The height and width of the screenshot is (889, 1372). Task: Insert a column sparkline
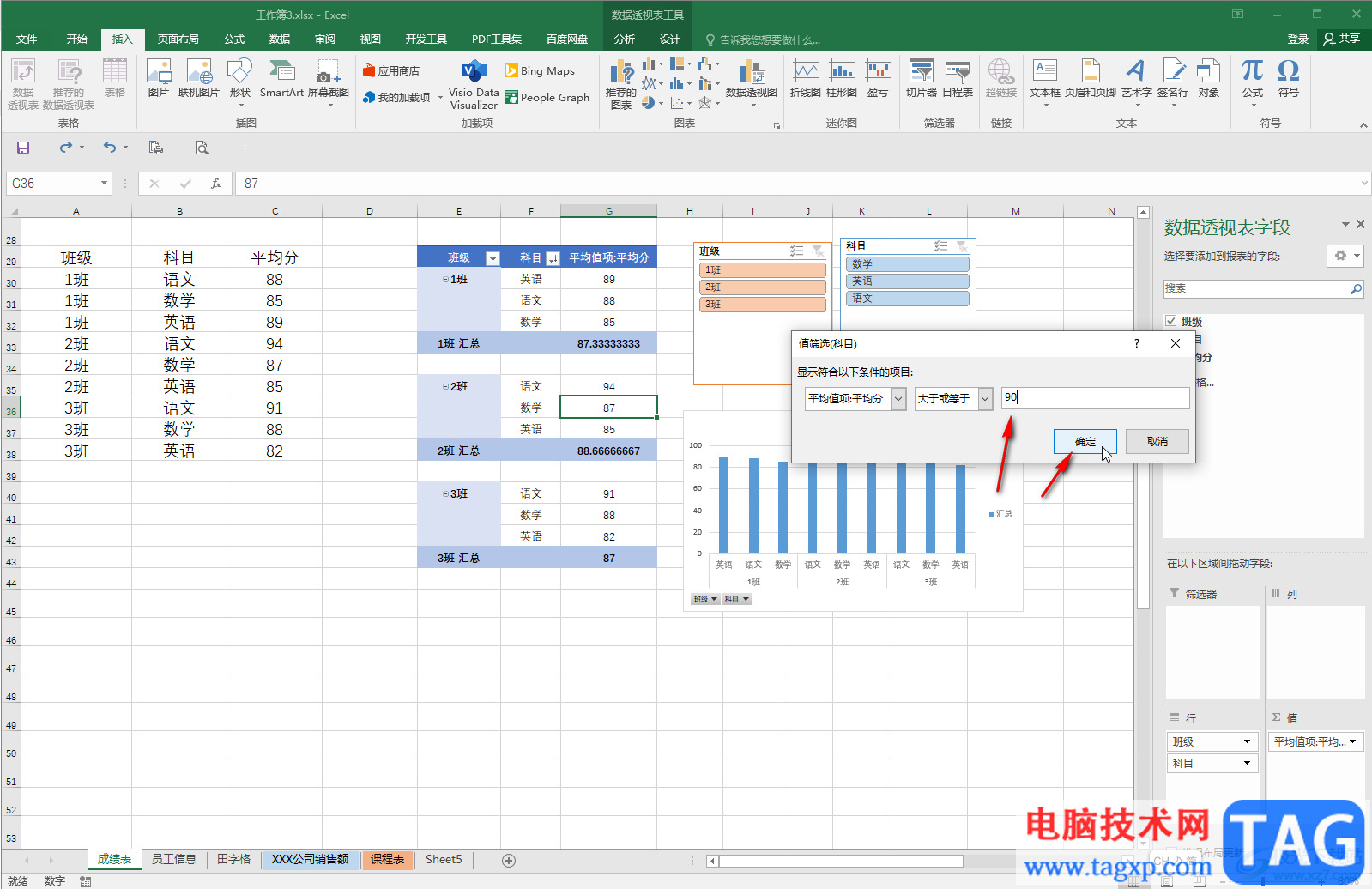[842, 78]
